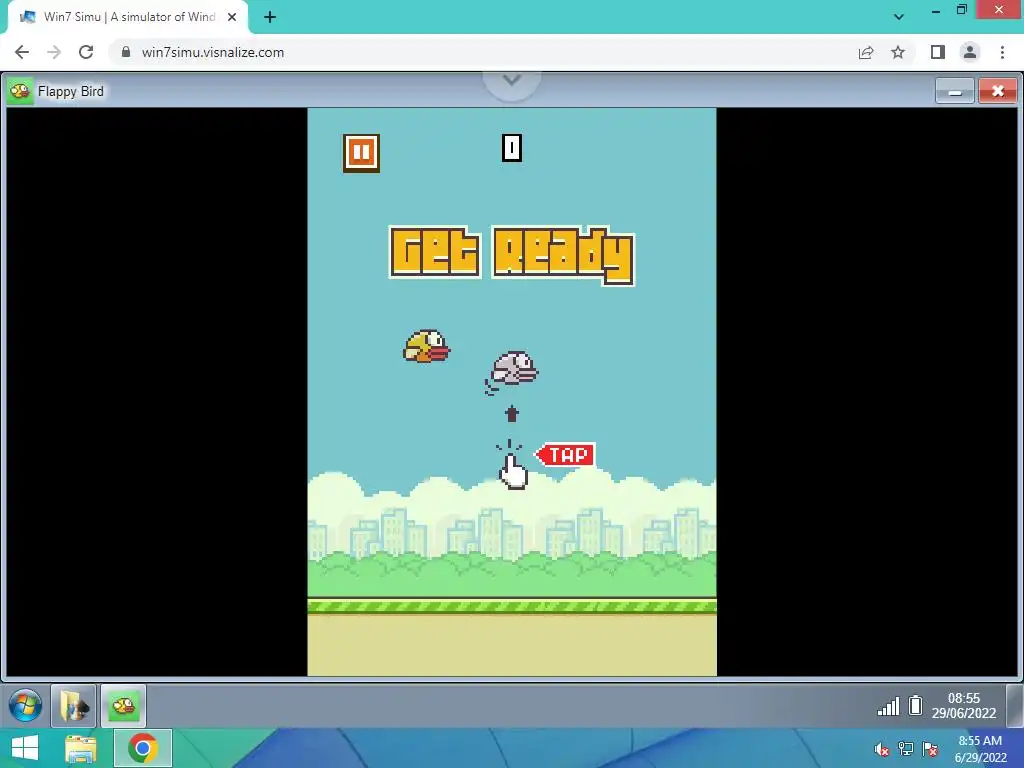Open File Explorer on host taskbar
1024x768 pixels.
click(x=80, y=748)
